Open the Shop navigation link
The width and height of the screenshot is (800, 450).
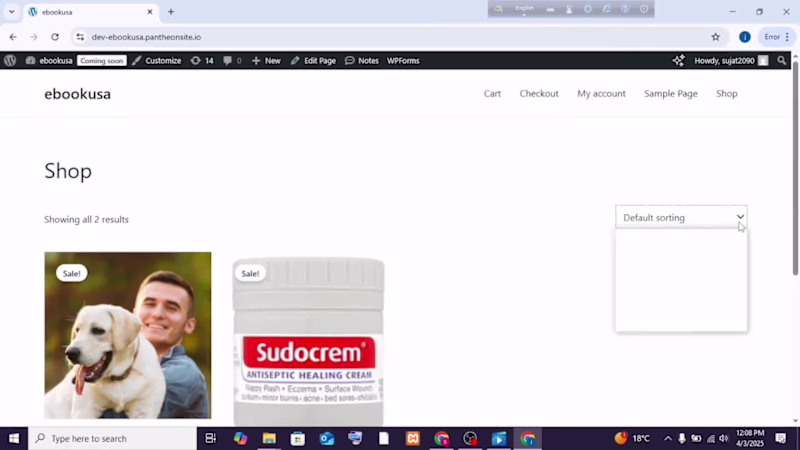coord(727,93)
